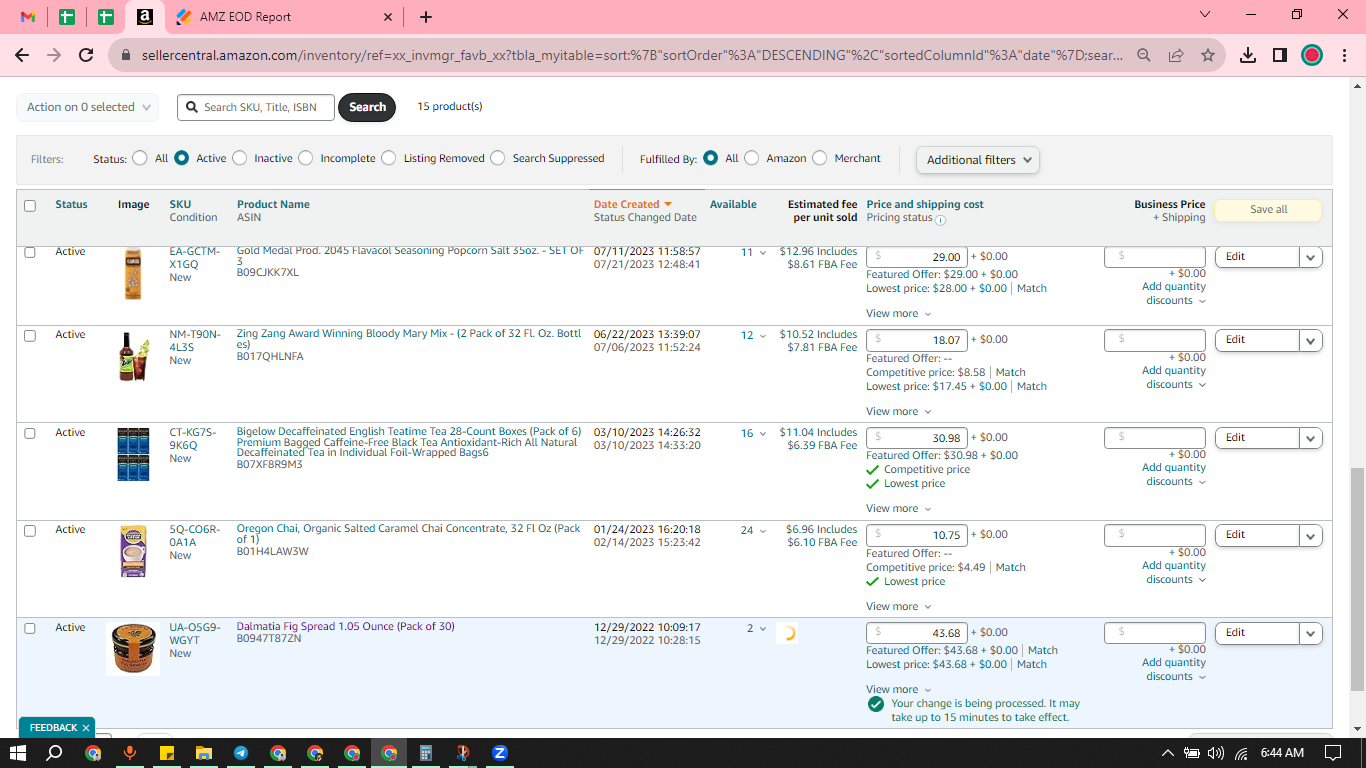Check the Oregon Chai row checkbox
This screenshot has height=768, width=1366.
30,531
